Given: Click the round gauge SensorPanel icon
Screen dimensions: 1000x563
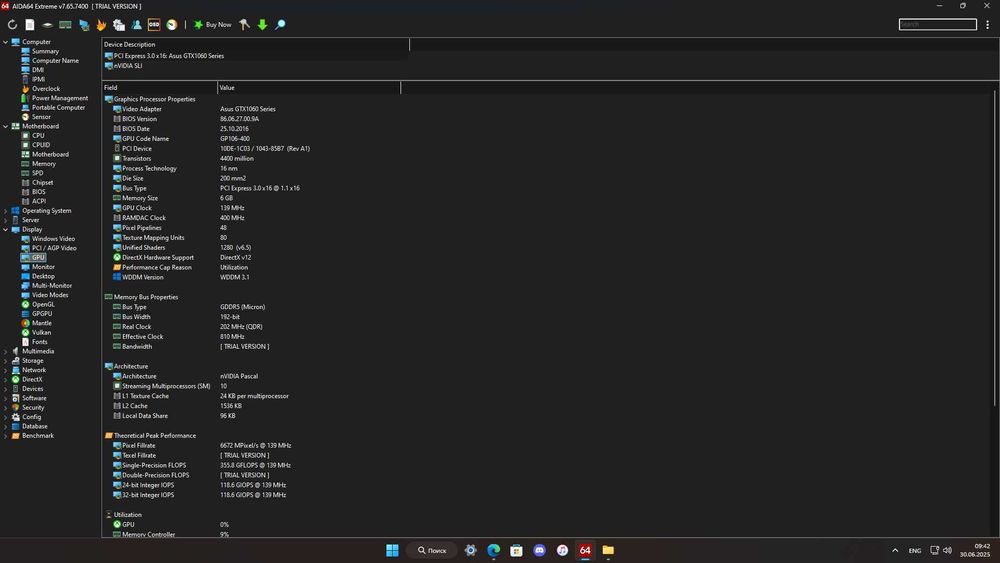Looking at the screenshot, I should click(x=172, y=25).
